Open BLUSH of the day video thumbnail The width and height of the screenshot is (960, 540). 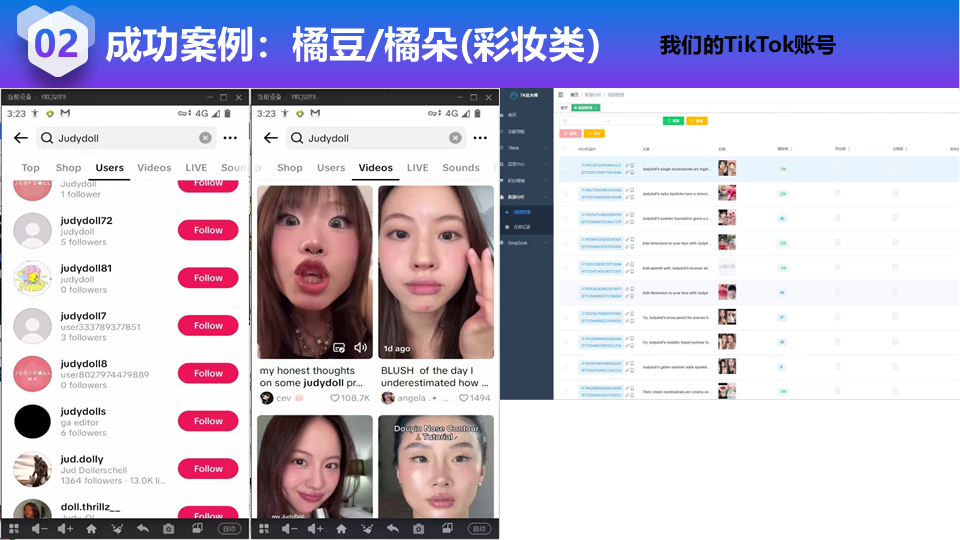(436, 272)
